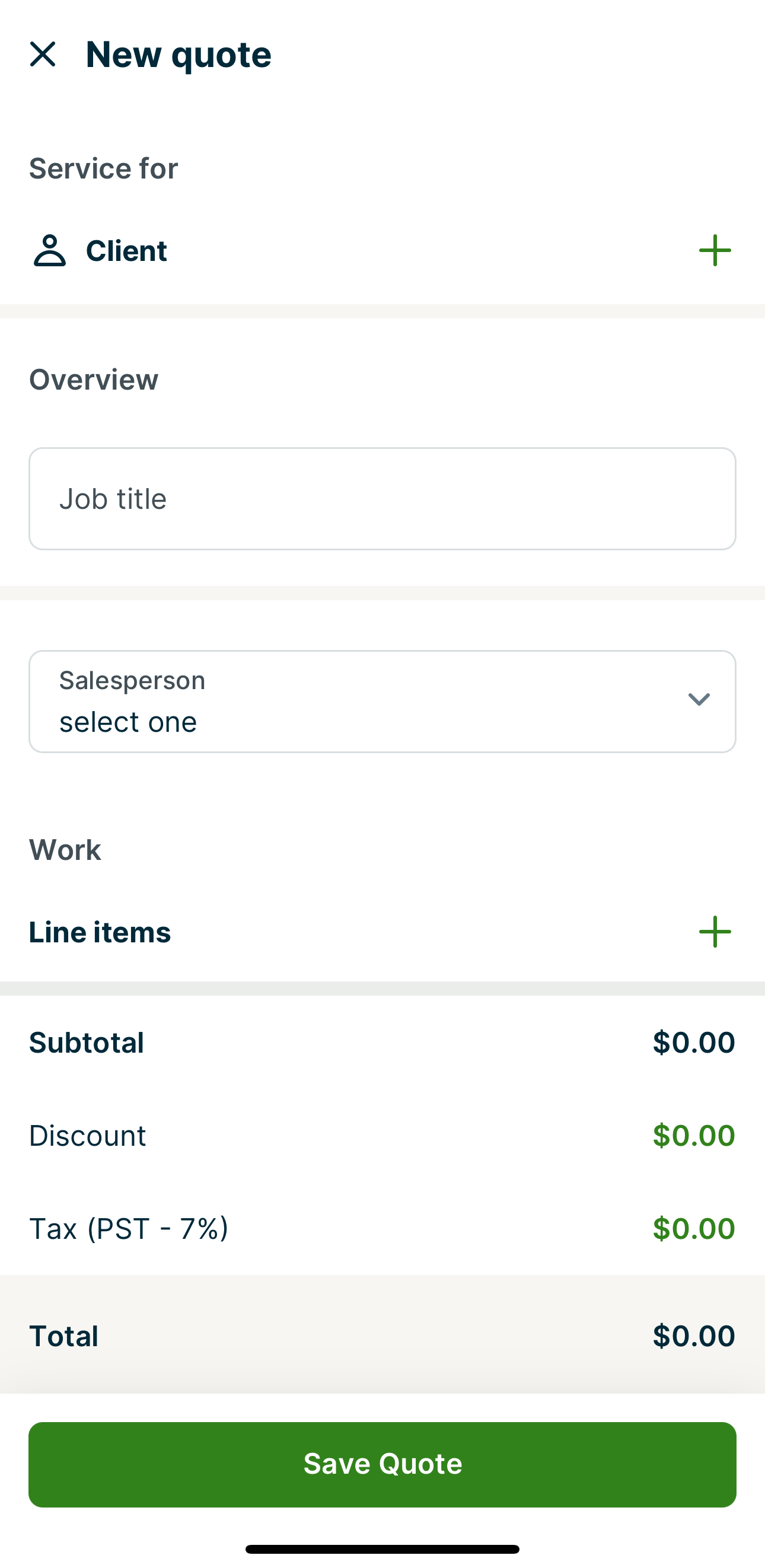Click the client person icon
Image resolution: width=765 pixels, height=1568 pixels.
tap(50, 251)
